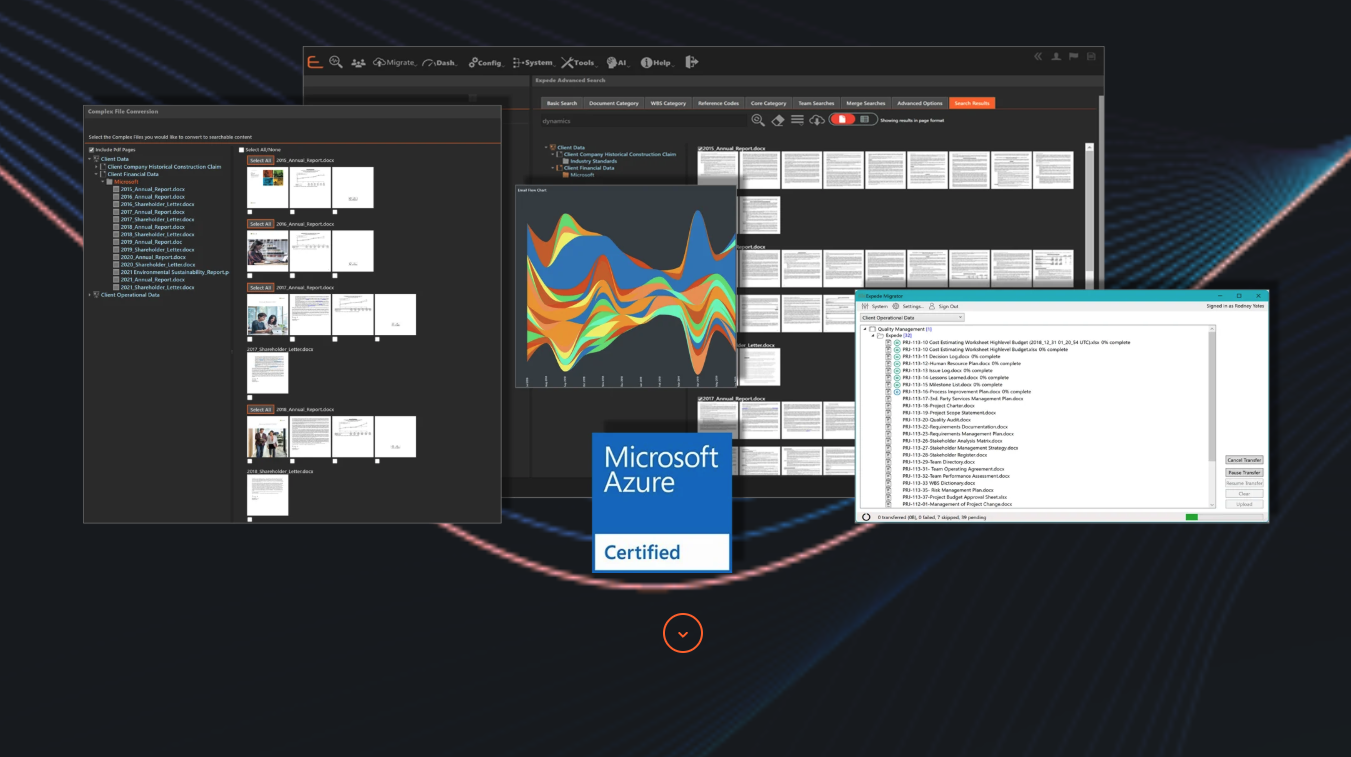The height and width of the screenshot is (757, 1351).
Task: Switch to the Advanced Options tab
Action: [919, 103]
